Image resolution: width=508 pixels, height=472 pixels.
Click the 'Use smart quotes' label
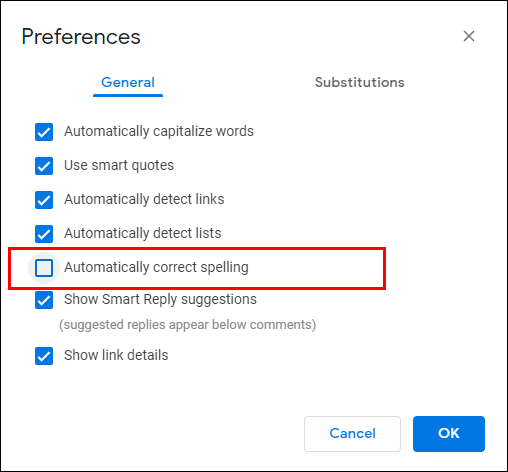pyautogui.click(x=119, y=165)
